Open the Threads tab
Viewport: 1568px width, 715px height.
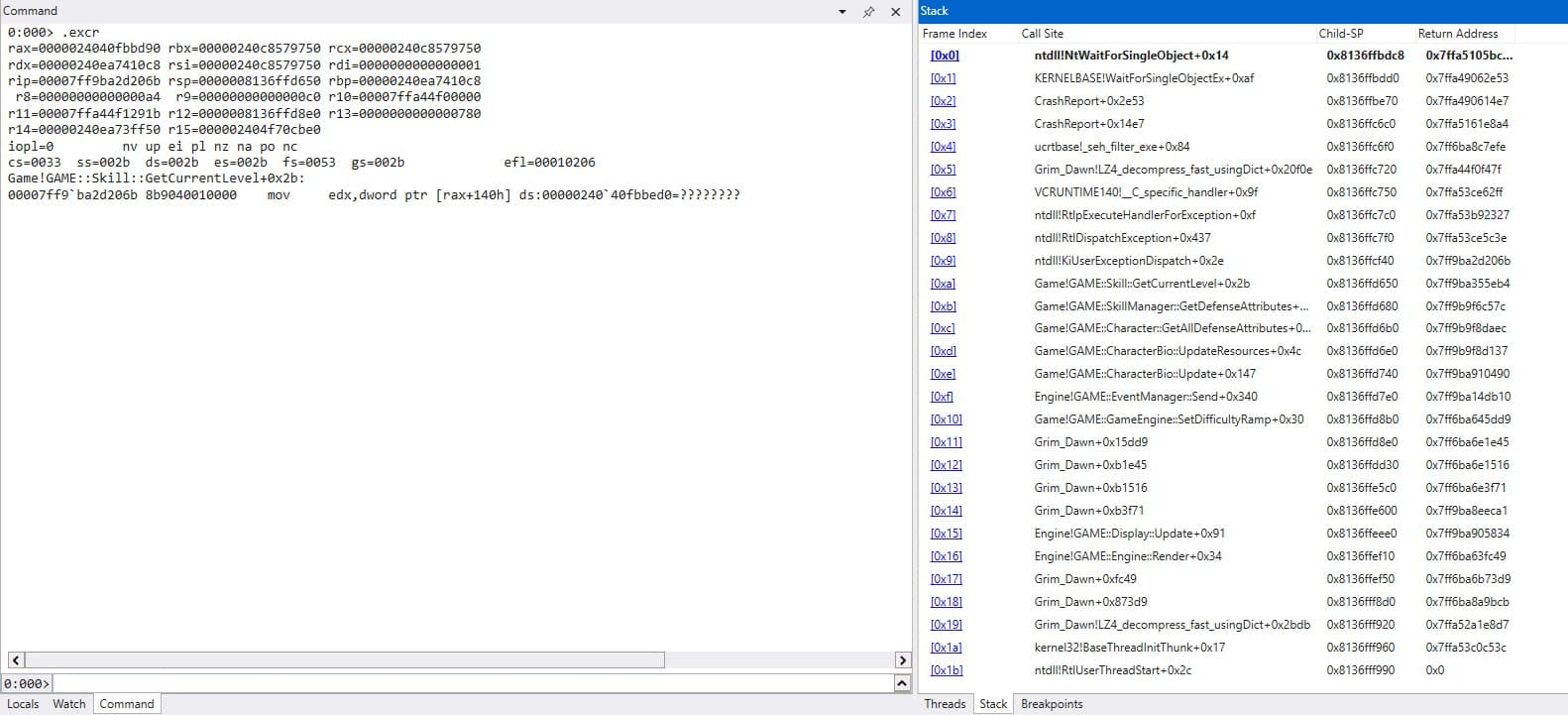(945, 704)
